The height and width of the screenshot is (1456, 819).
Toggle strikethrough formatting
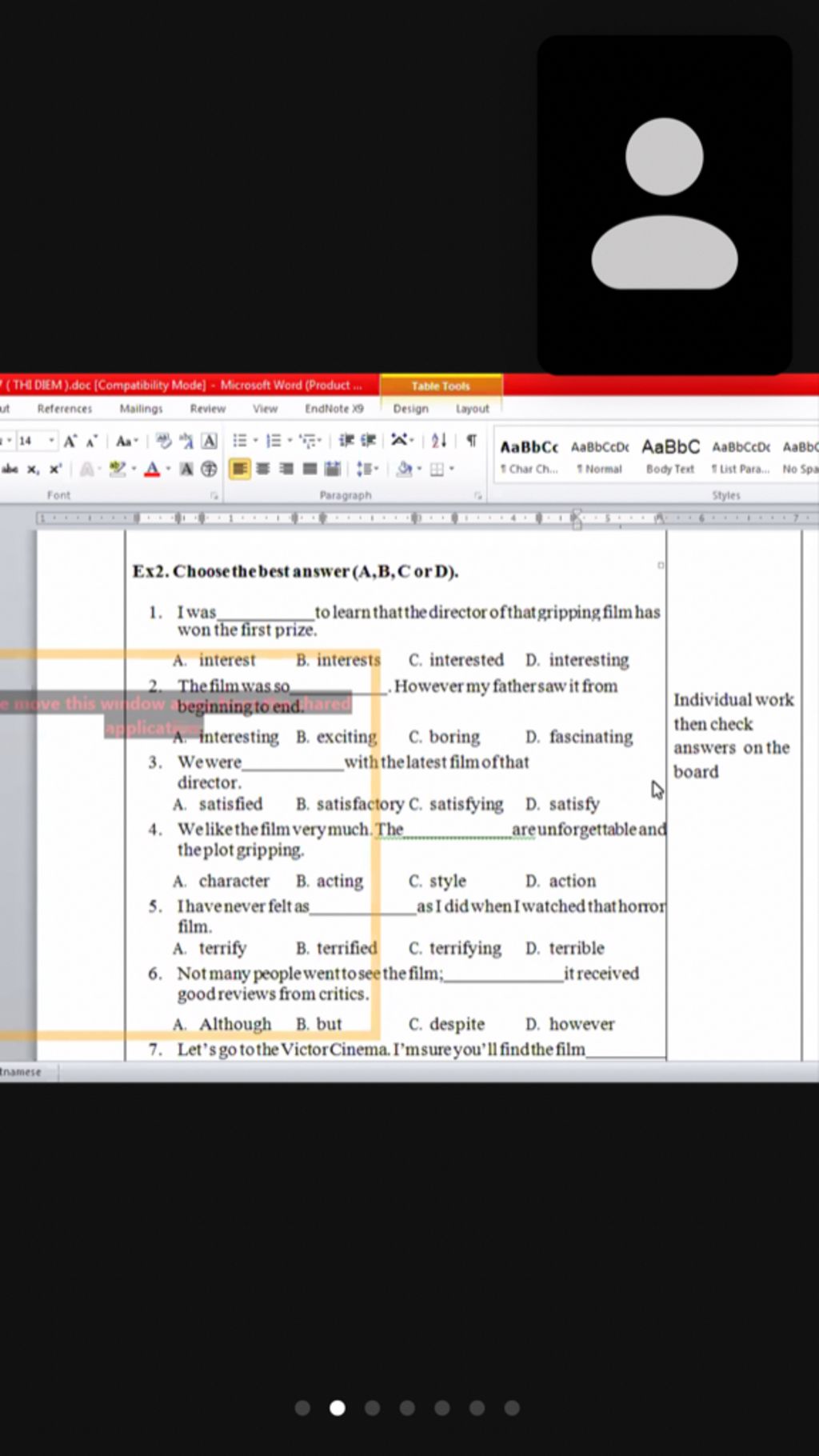tap(10, 470)
